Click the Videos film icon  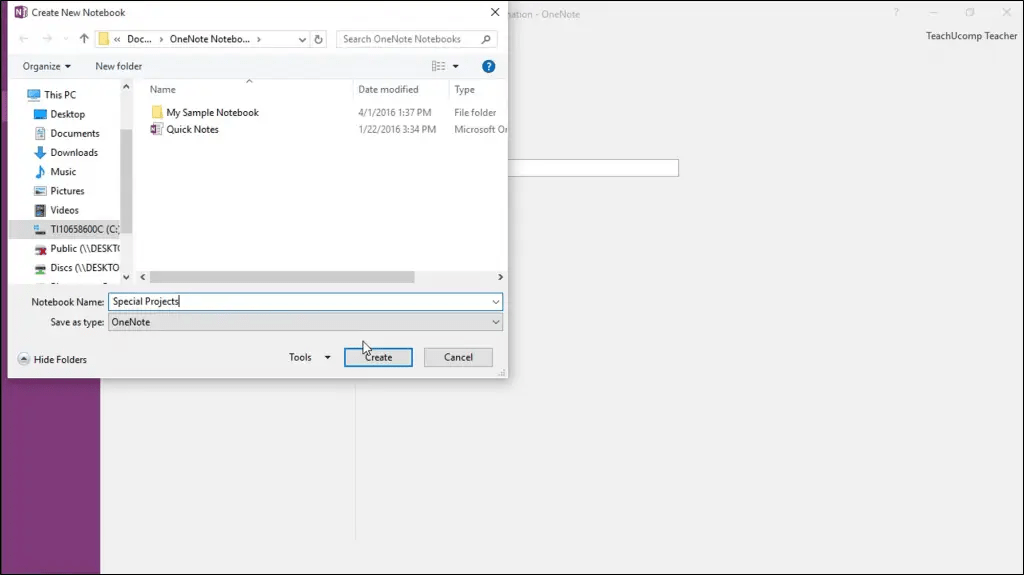point(40,210)
